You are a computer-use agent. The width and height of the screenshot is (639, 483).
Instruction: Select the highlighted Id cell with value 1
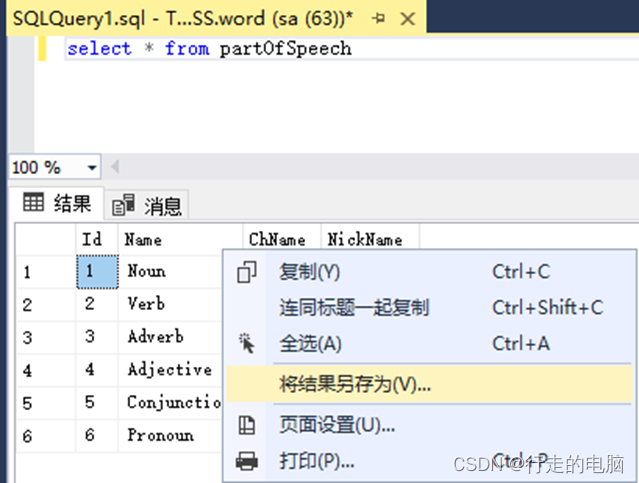(97, 272)
